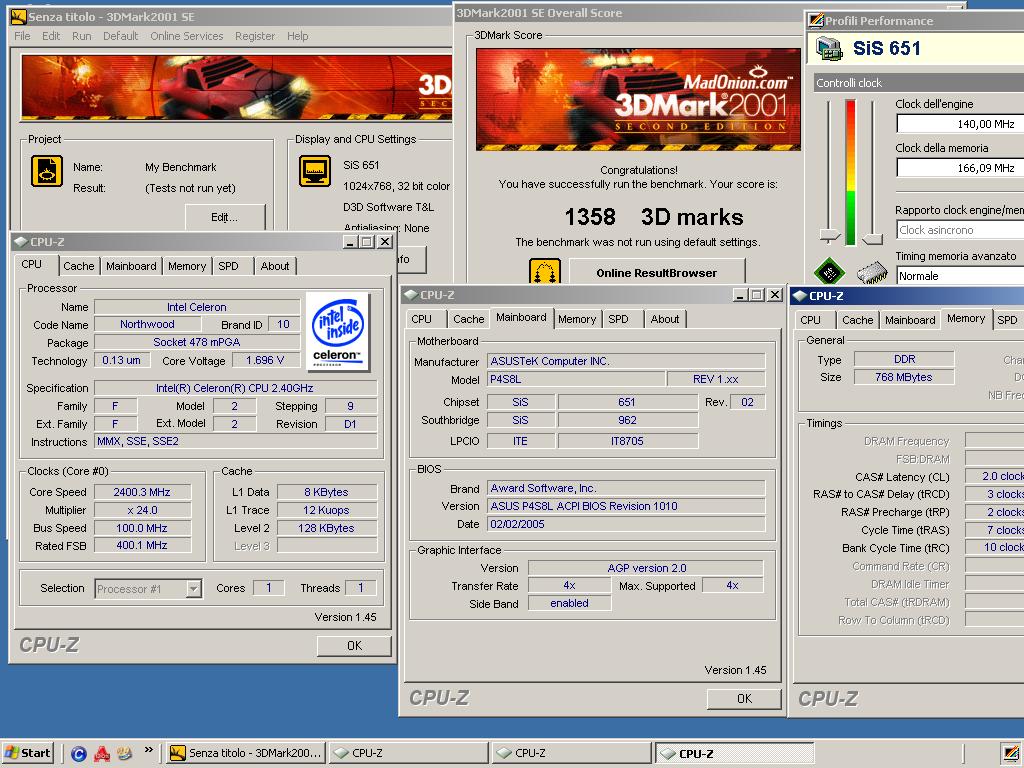Image resolution: width=1024 pixels, height=768 pixels.
Task: Open the Run menu
Action: (x=82, y=36)
